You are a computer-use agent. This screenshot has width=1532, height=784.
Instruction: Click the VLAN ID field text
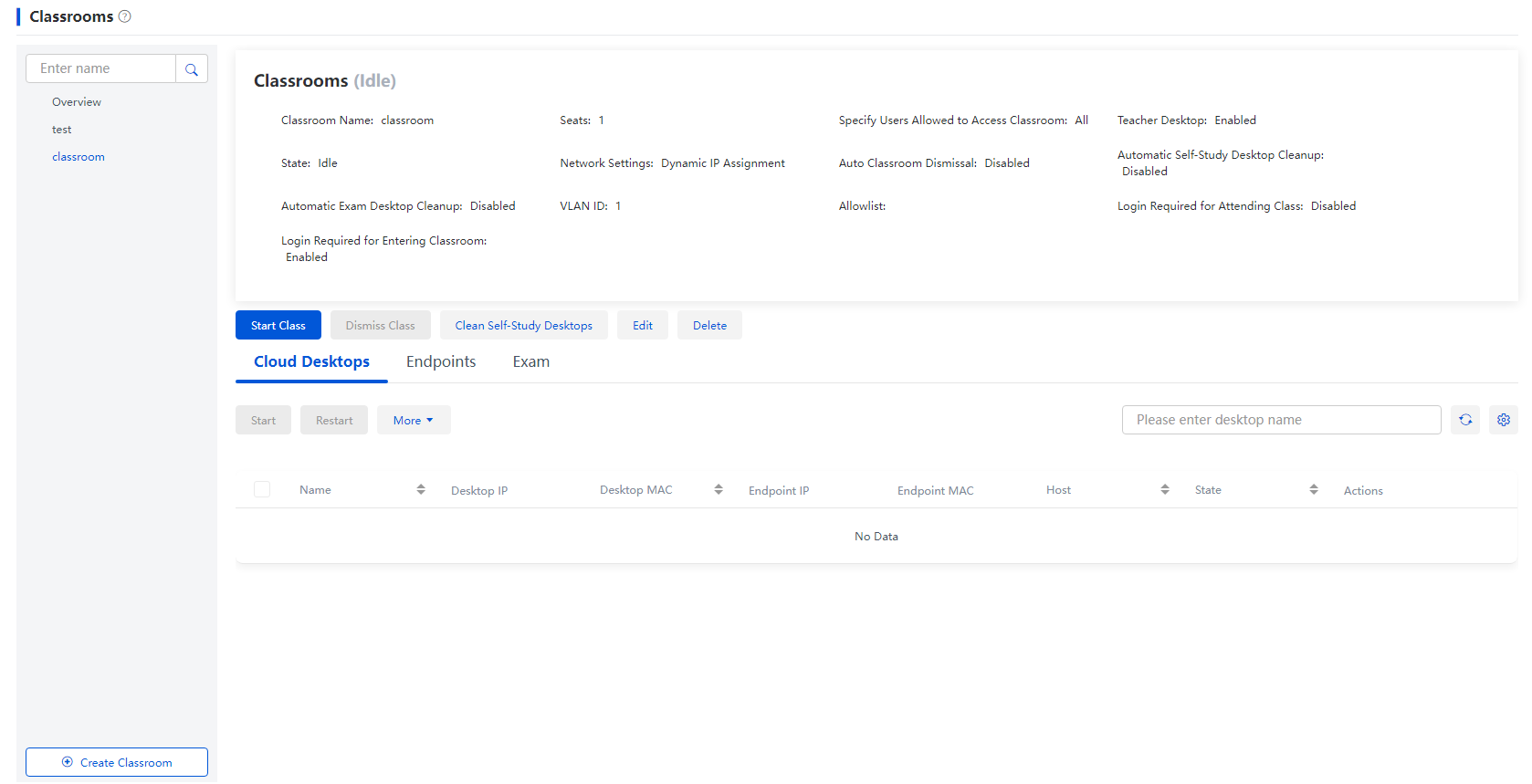coord(591,206)
